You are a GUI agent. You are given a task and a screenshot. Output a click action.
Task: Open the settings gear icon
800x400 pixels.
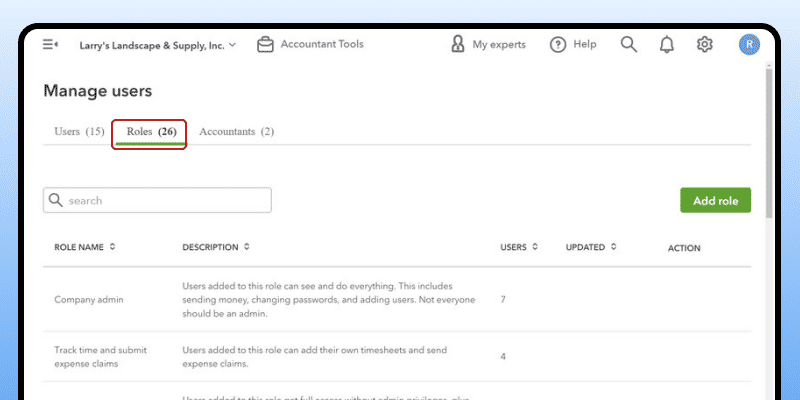(x=705, y=44)
